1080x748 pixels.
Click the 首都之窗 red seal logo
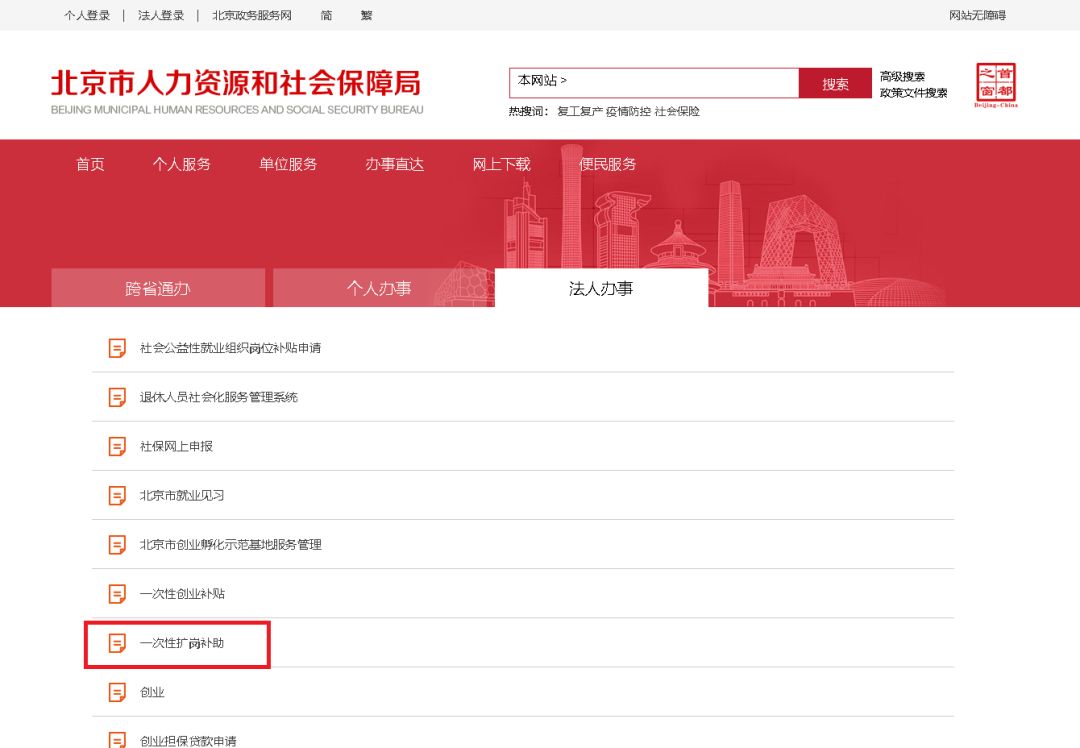tap(995, 85)
